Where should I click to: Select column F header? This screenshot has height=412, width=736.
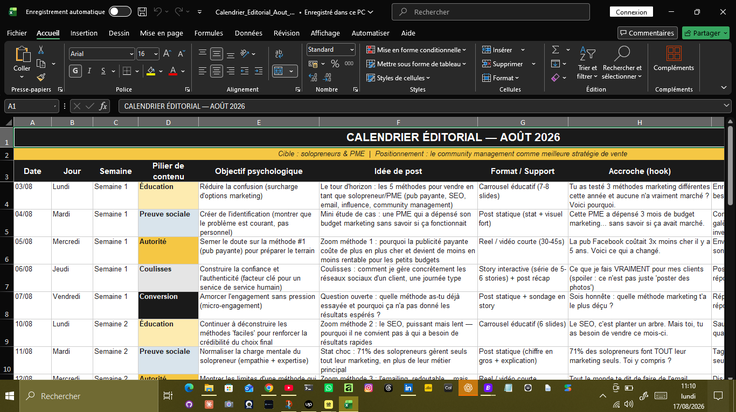tap(398, 122)
